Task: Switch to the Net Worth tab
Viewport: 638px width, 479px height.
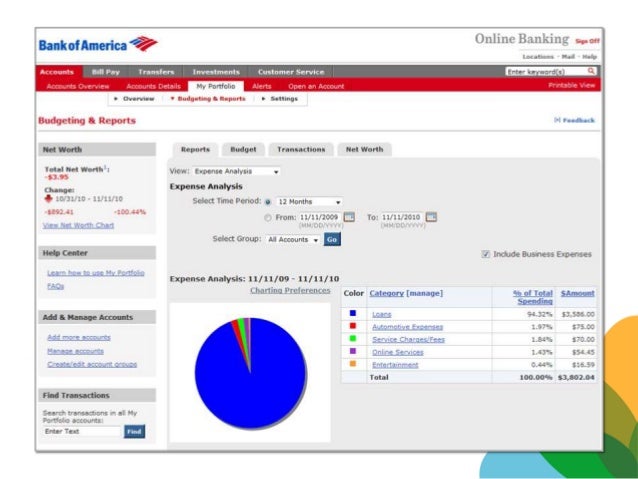Action: (365, 149)
